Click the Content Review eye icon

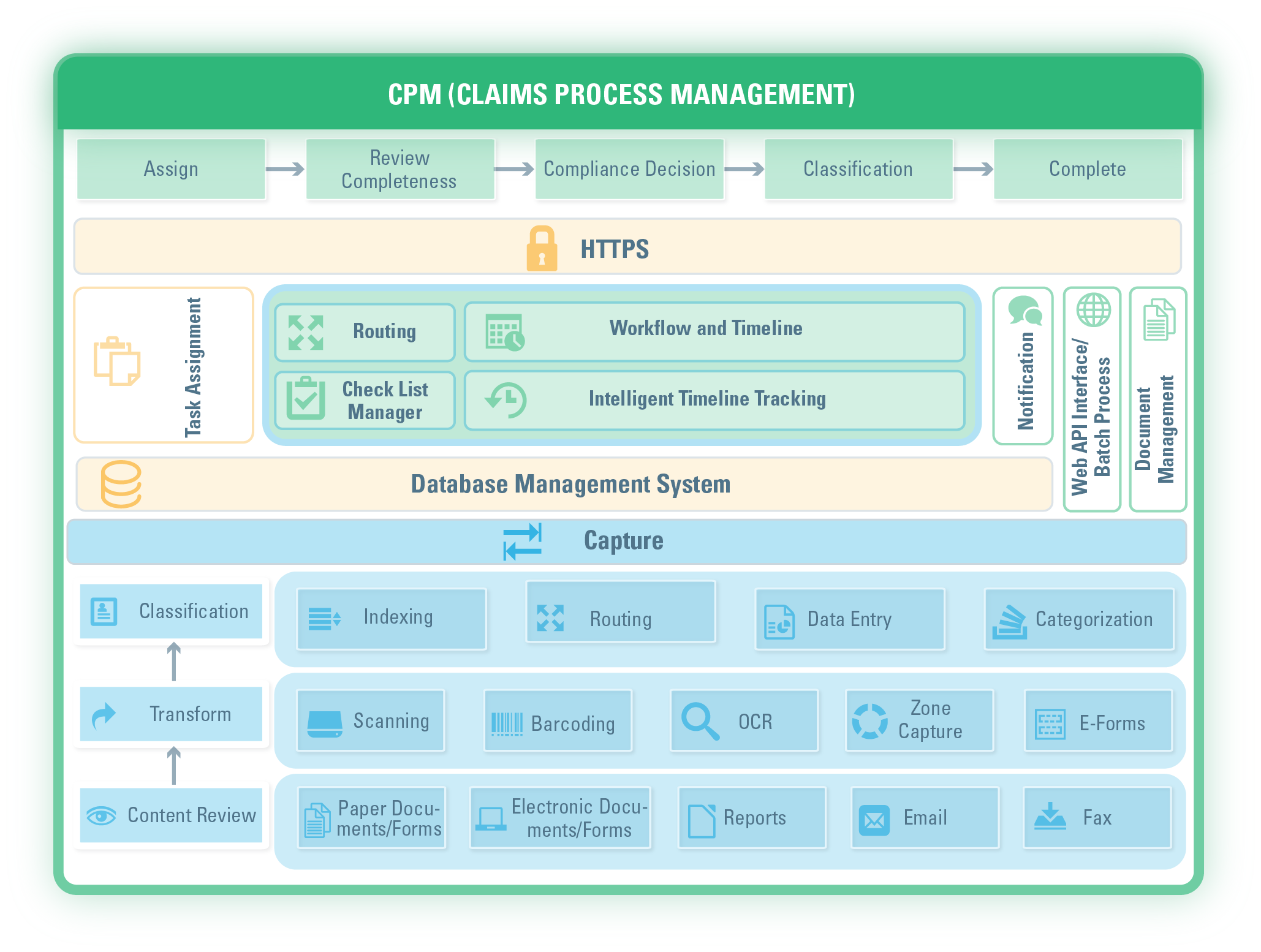(x=101, y=815)
